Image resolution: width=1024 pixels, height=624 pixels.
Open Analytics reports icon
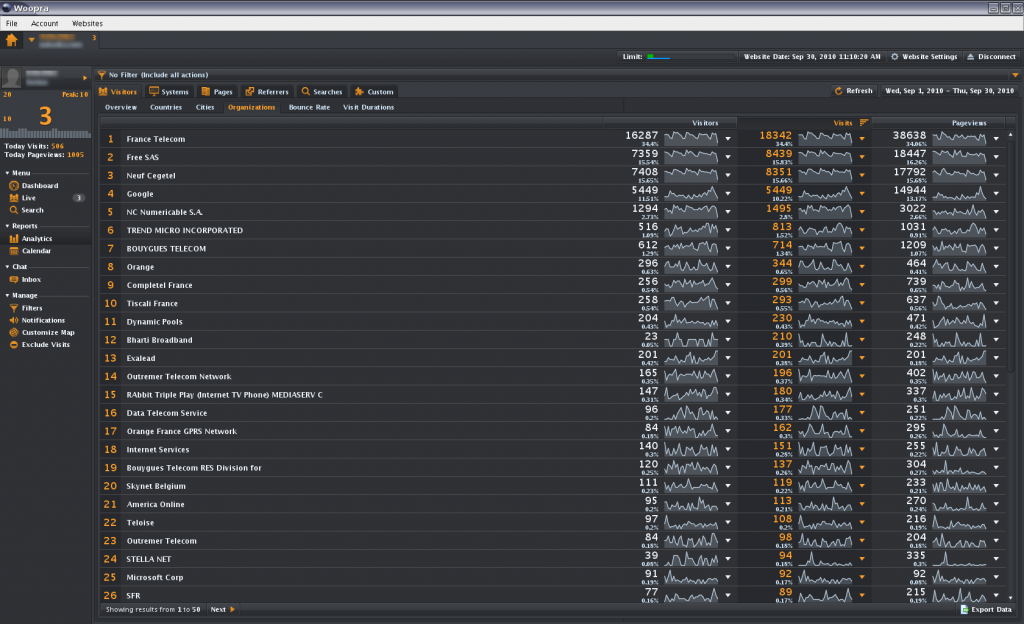tap(14, 239)
